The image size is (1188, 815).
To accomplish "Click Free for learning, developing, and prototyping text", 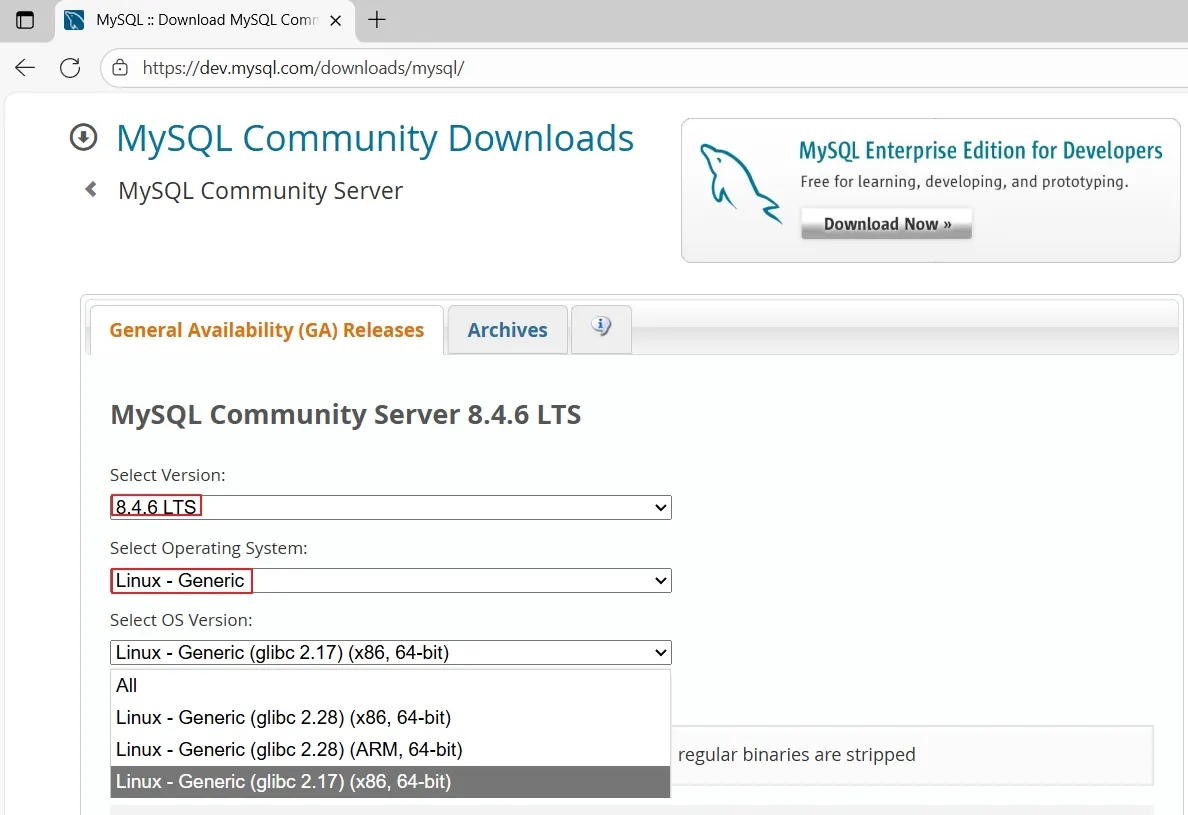I will (964, 182).
